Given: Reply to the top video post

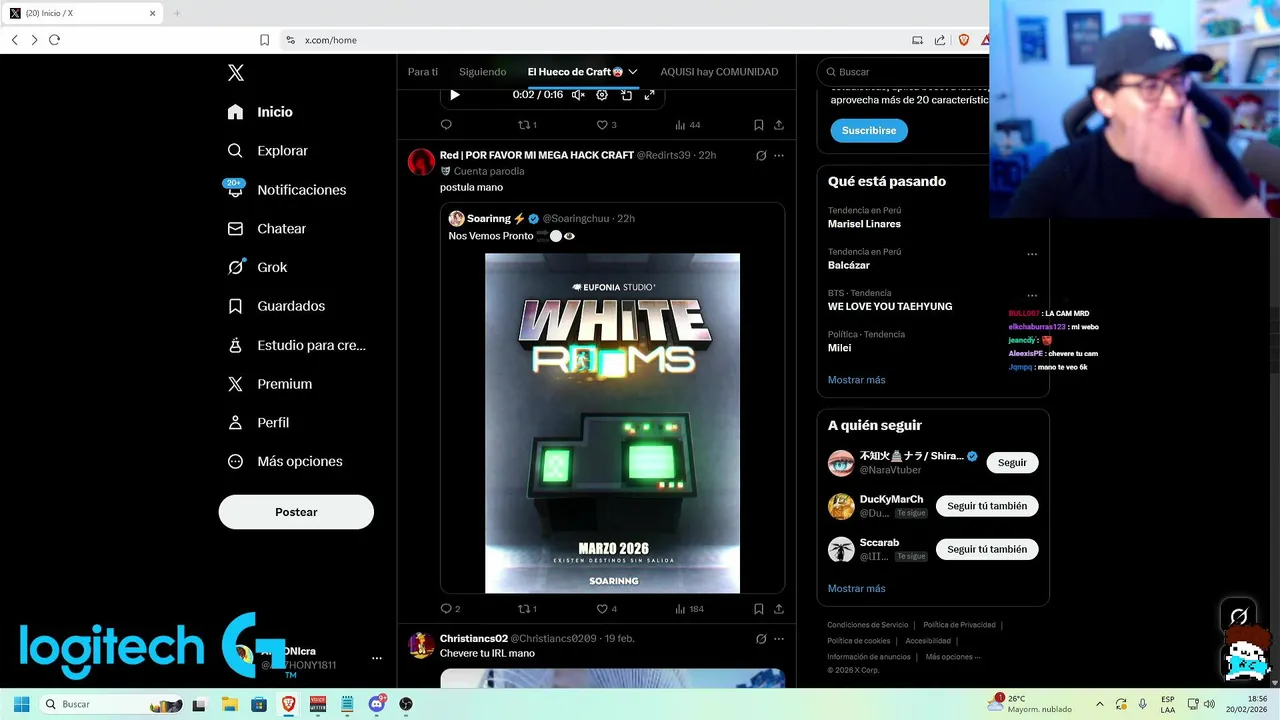Looking at the screenshot, I should click(446, 125).
